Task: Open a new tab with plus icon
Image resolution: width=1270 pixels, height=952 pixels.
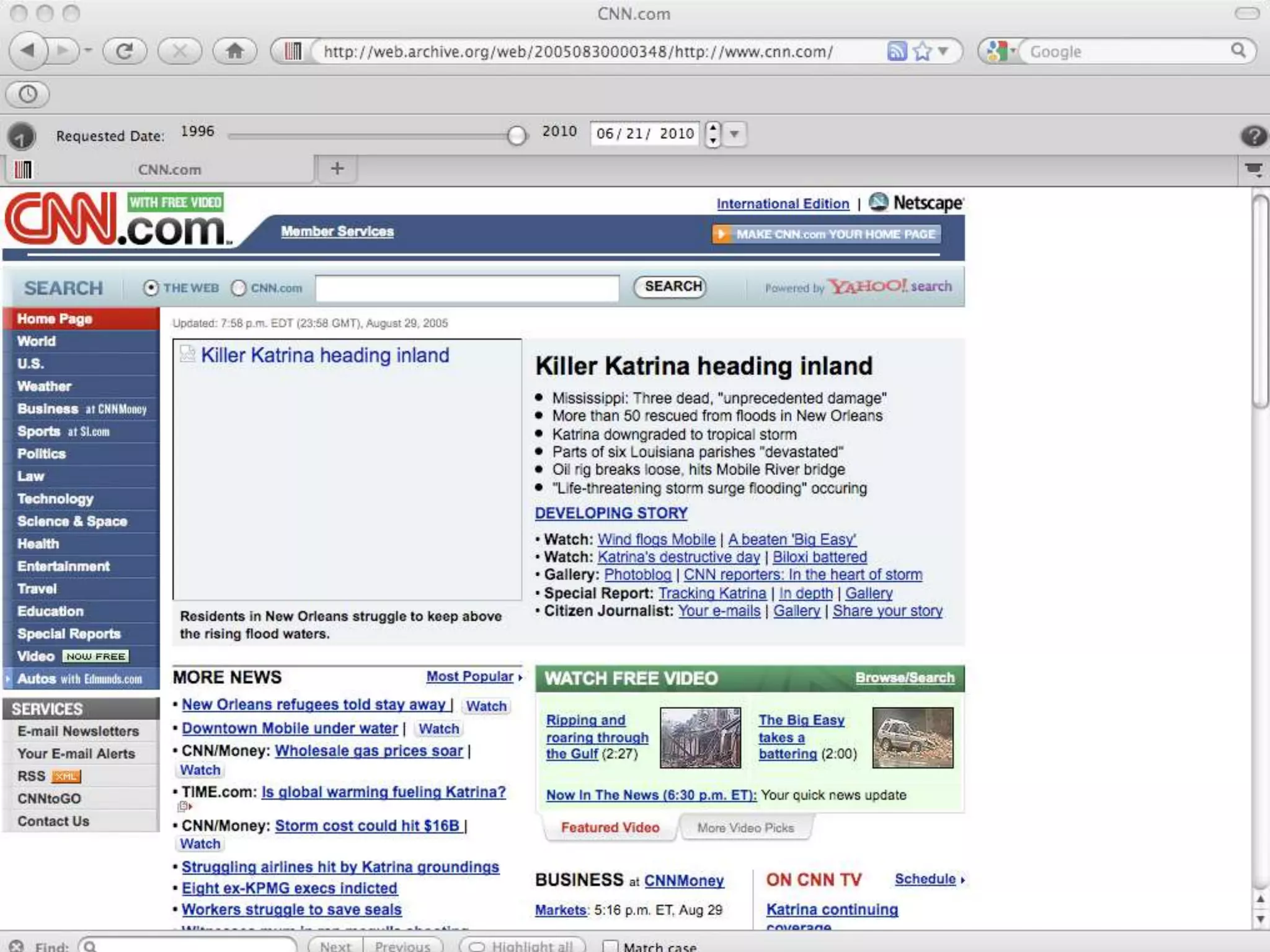Action: tap(337, 169)
